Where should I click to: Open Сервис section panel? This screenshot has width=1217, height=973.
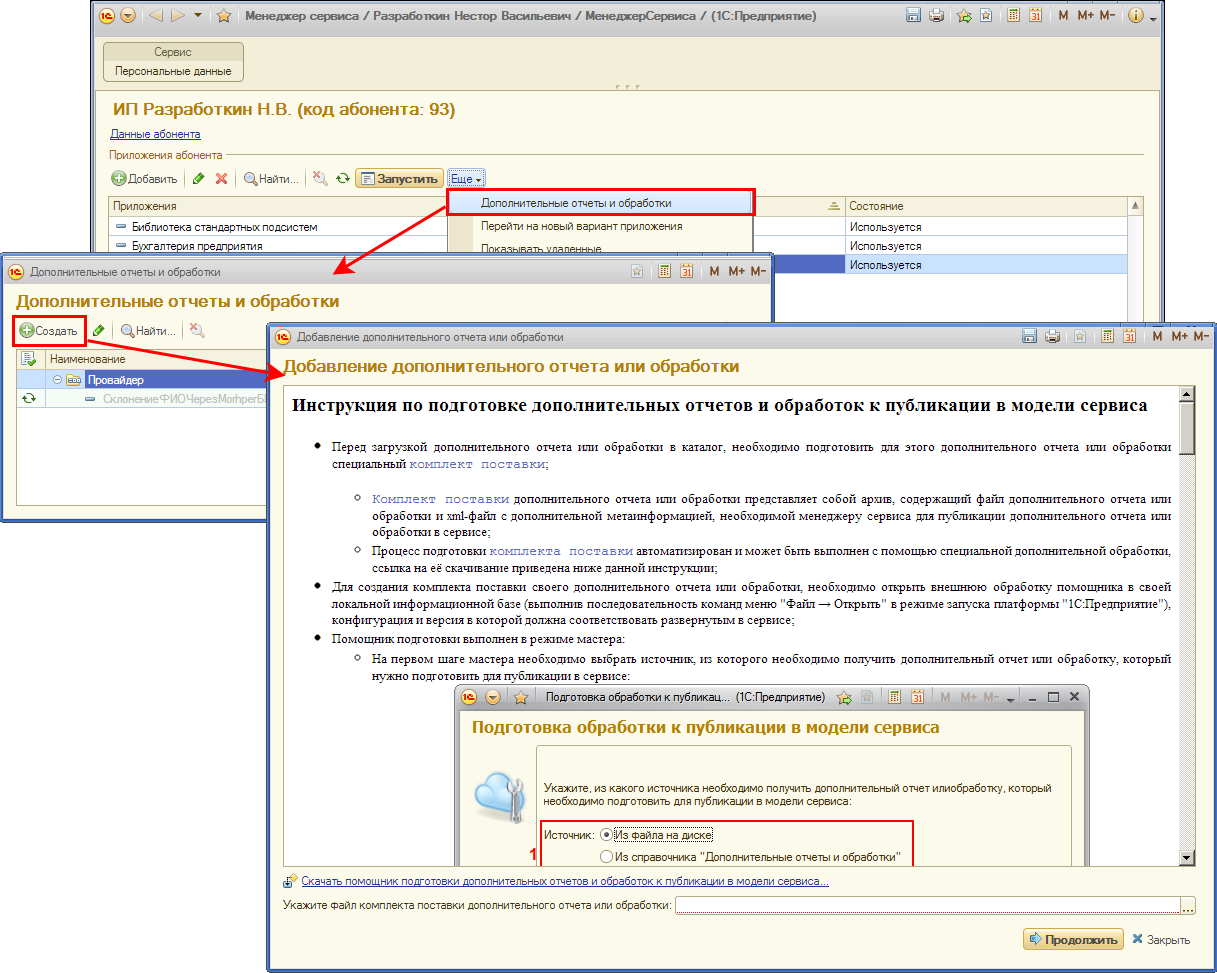(x=173, y=52)
